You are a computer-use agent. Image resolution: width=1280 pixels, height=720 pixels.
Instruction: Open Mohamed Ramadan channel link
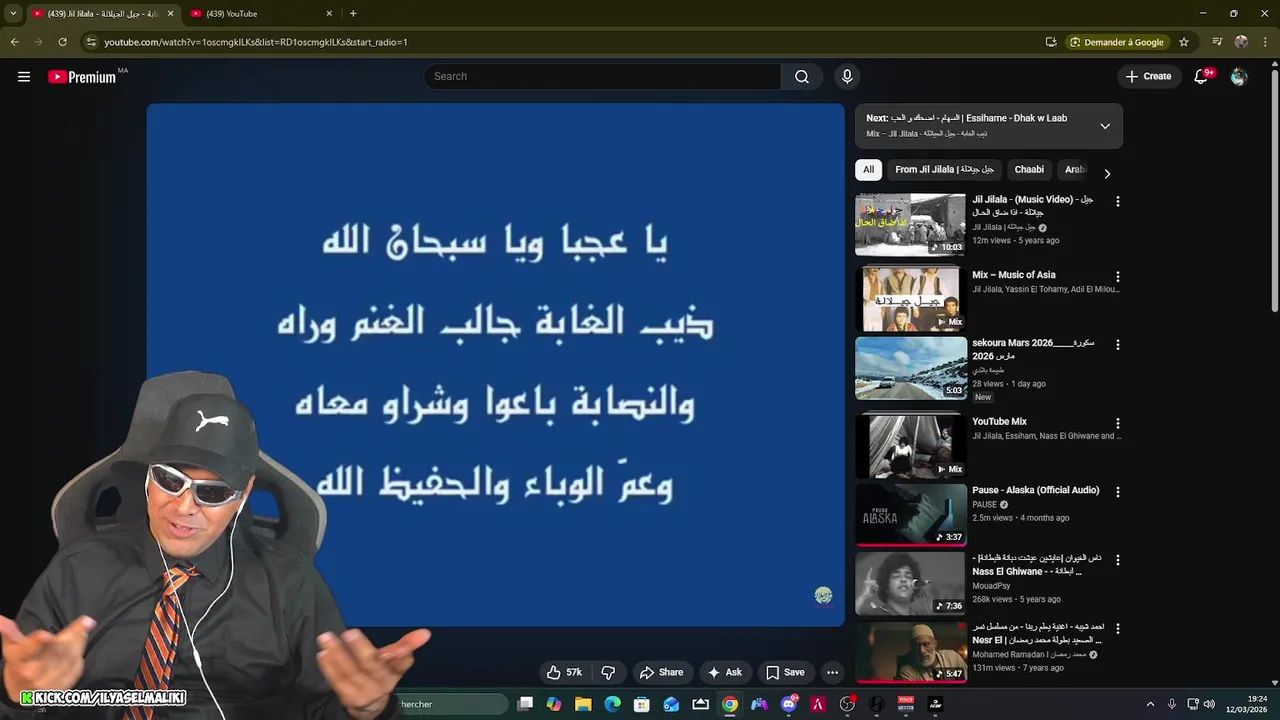[x=1028, y=654]
